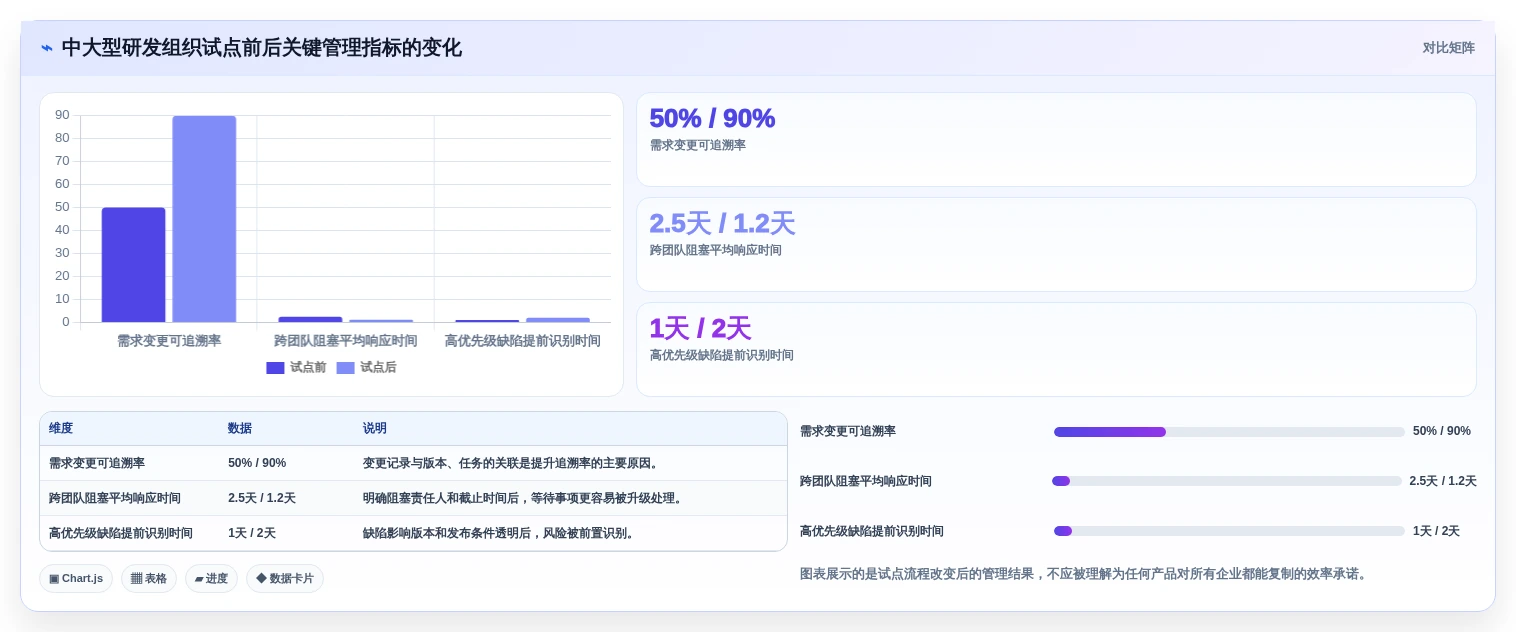Click the 2.5天 / 1.2天 data card value
This screenshot has width=1516, height=632.
tap(722, 223)
